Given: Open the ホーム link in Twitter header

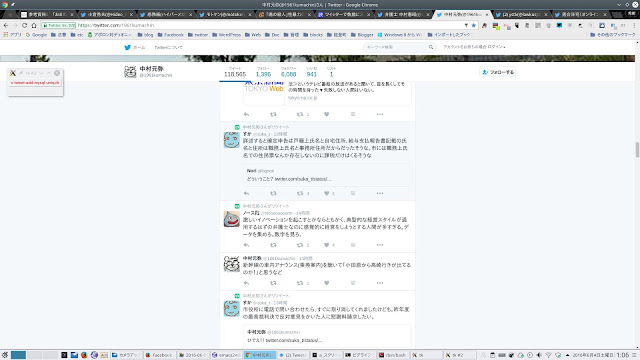Looking at the screenshot, I should 139,47.
